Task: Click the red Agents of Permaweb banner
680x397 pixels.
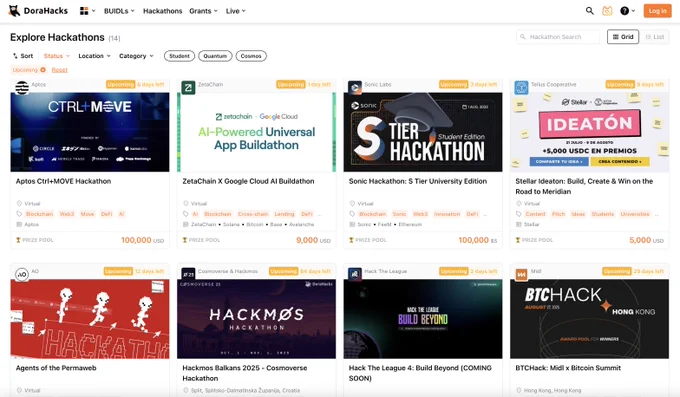Action: 90,319
